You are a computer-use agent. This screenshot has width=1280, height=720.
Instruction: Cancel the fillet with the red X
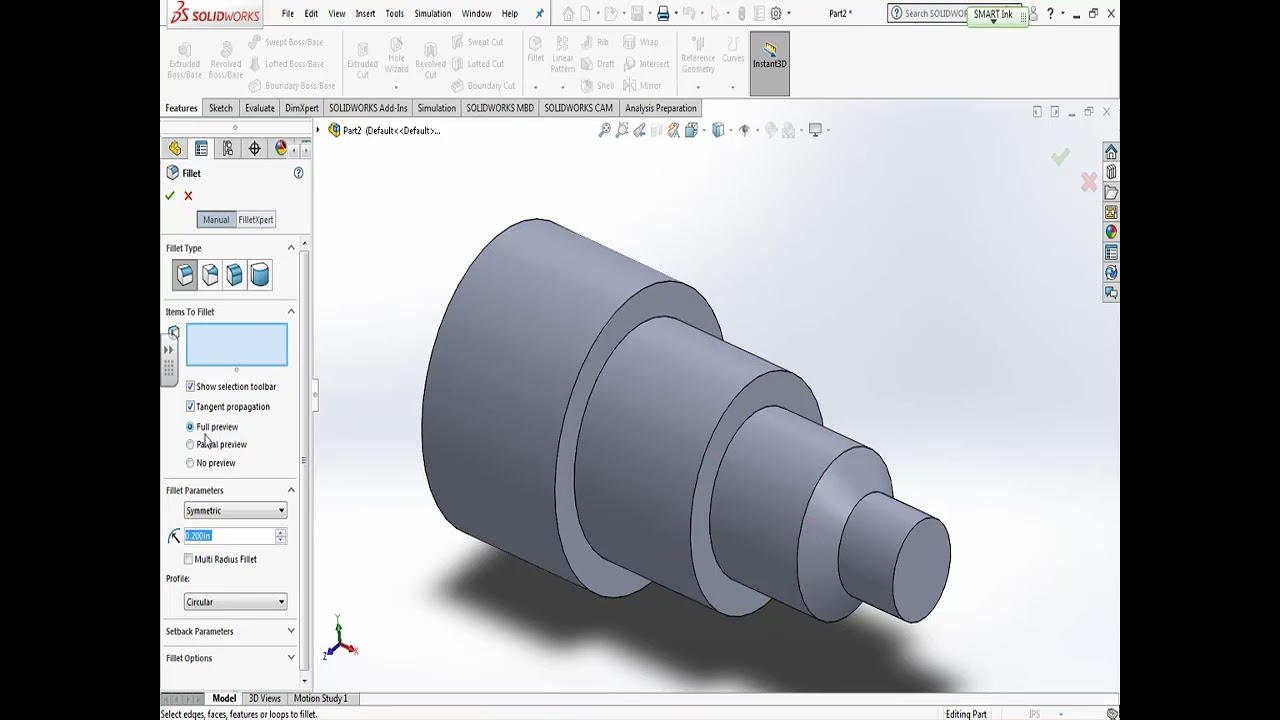pyautogui.click(x=188, y=196)
